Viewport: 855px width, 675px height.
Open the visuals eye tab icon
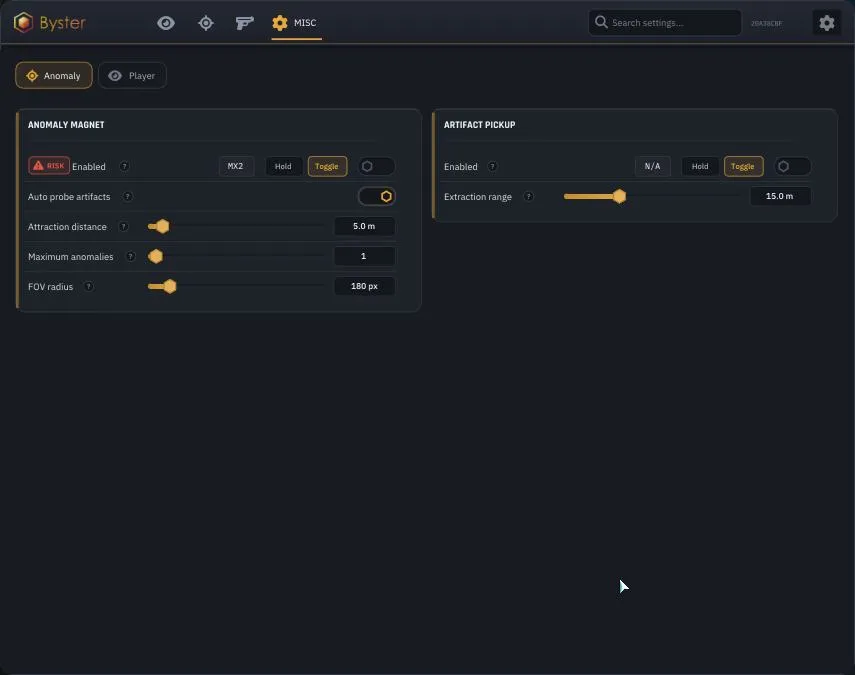click(166, 23)
